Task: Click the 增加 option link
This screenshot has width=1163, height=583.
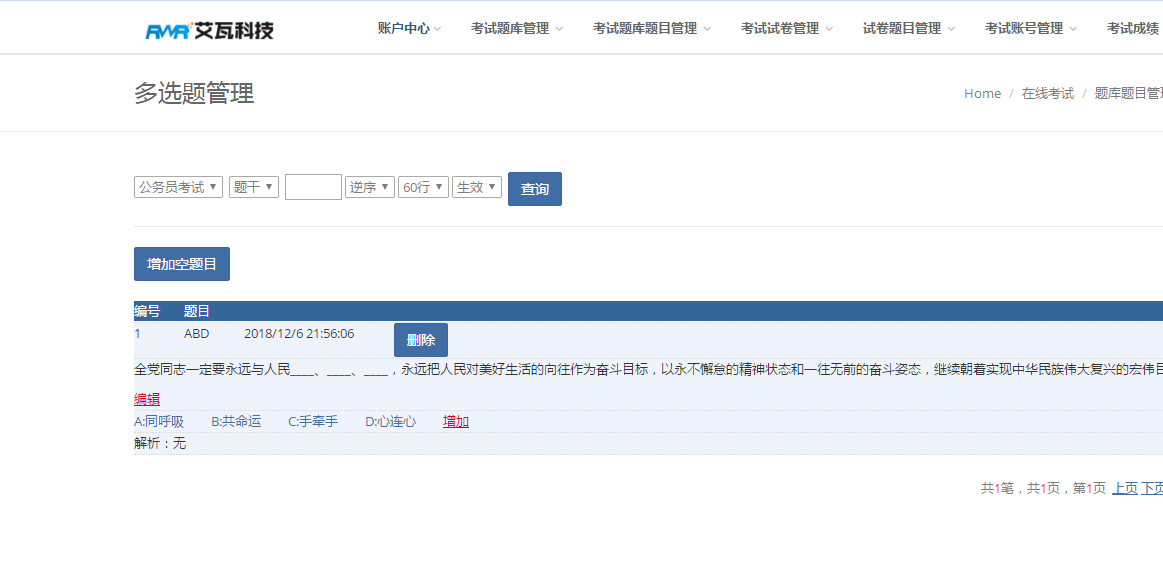Action: [455, 422]
